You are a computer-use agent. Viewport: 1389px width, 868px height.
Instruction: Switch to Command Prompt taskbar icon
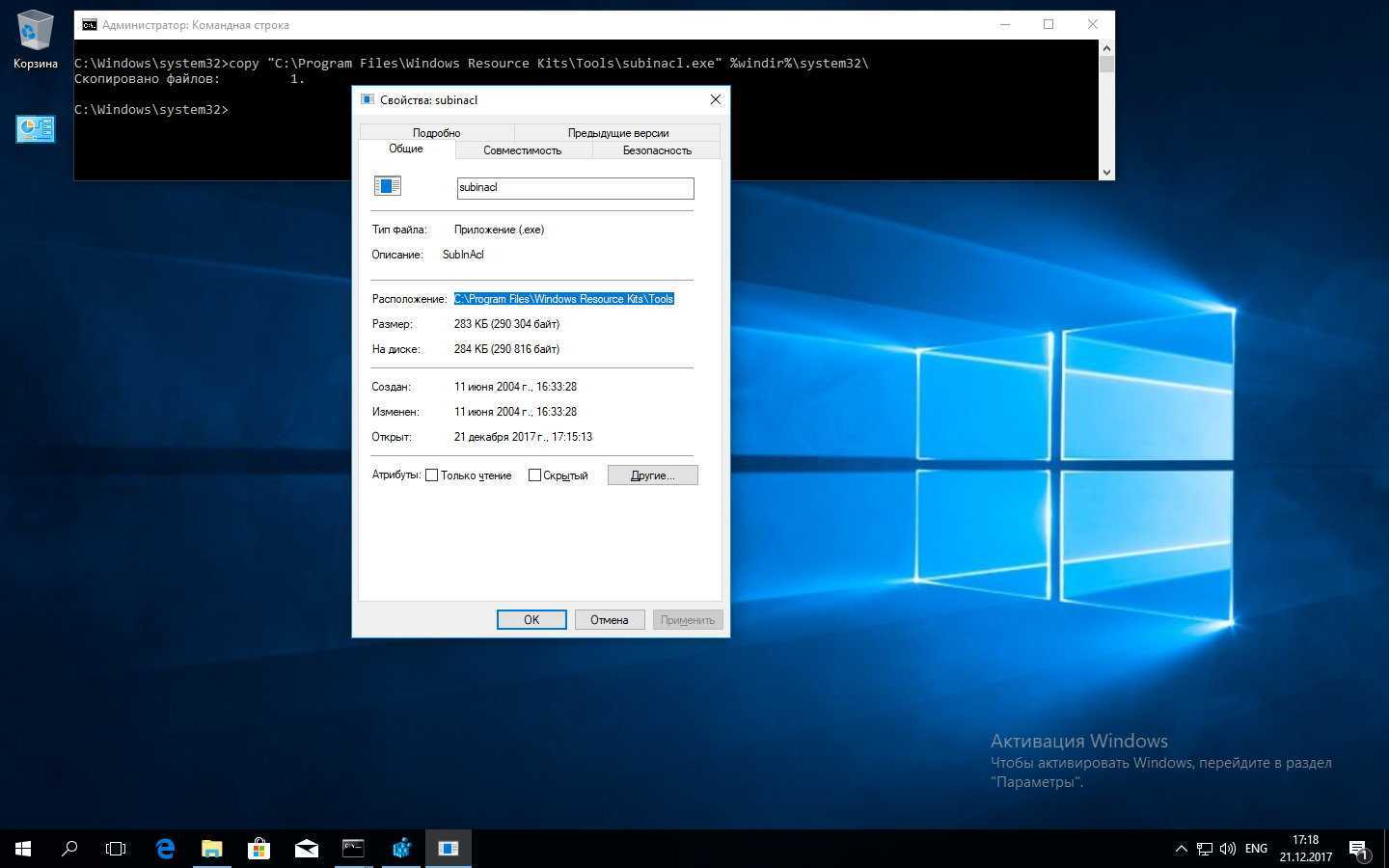click(x=353, y=849)
